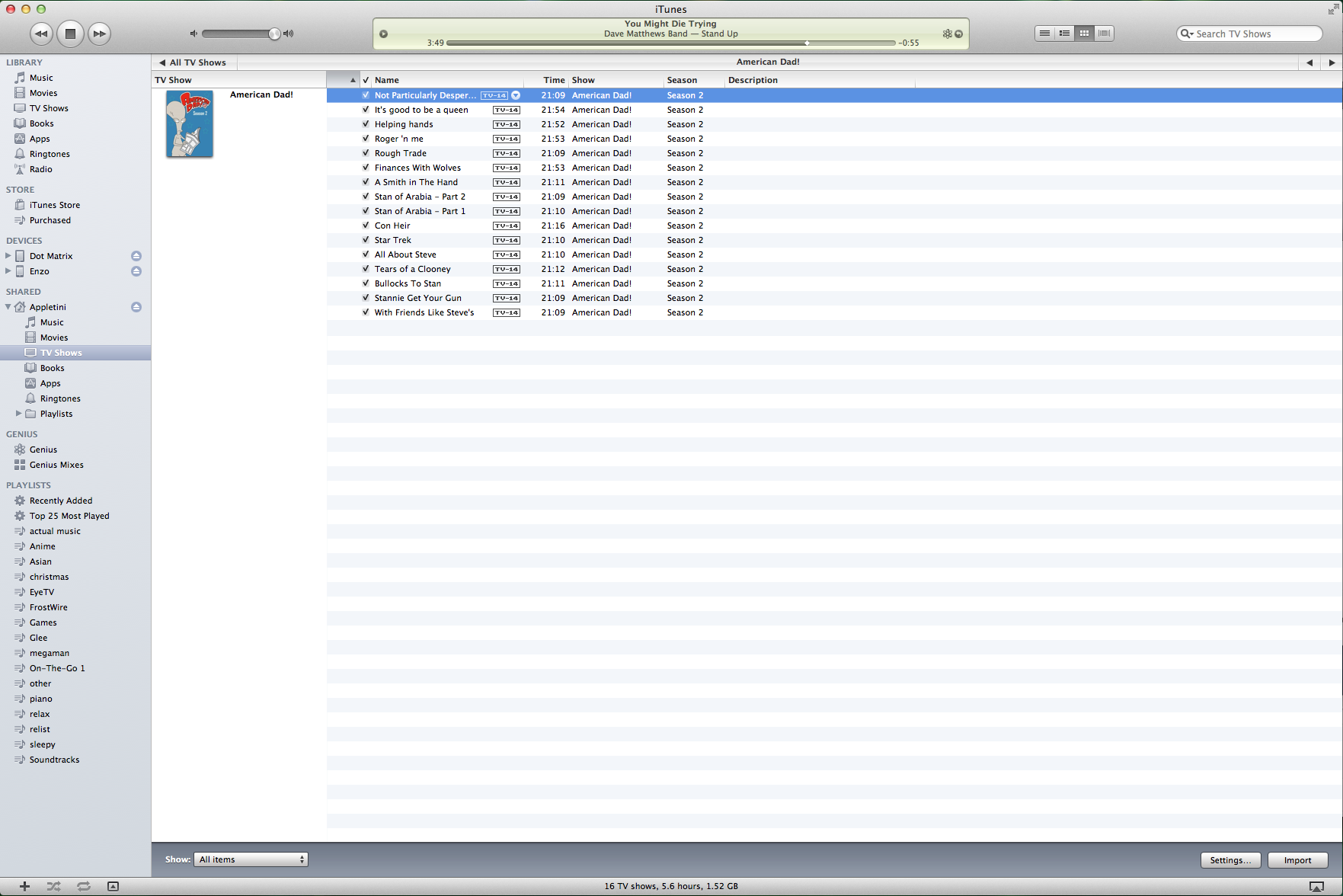Collapse the Appletini shared library
This screenshot has height=896, width=1343.
point(8,307)
